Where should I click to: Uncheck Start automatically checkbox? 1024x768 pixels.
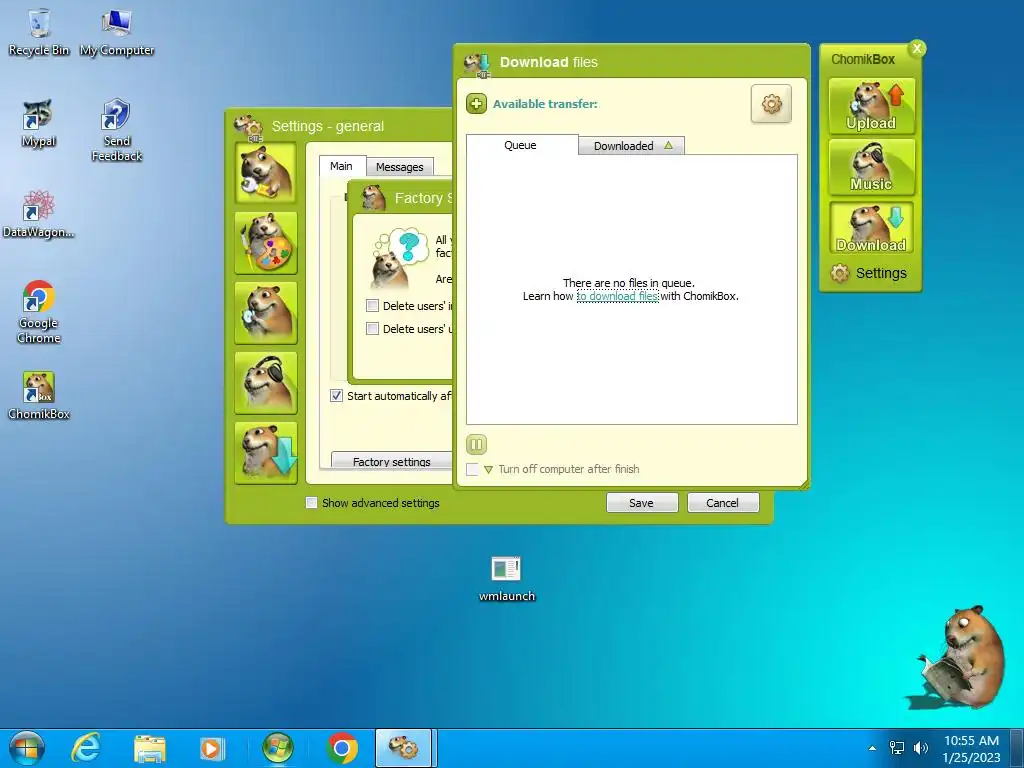tap(336, 396)
